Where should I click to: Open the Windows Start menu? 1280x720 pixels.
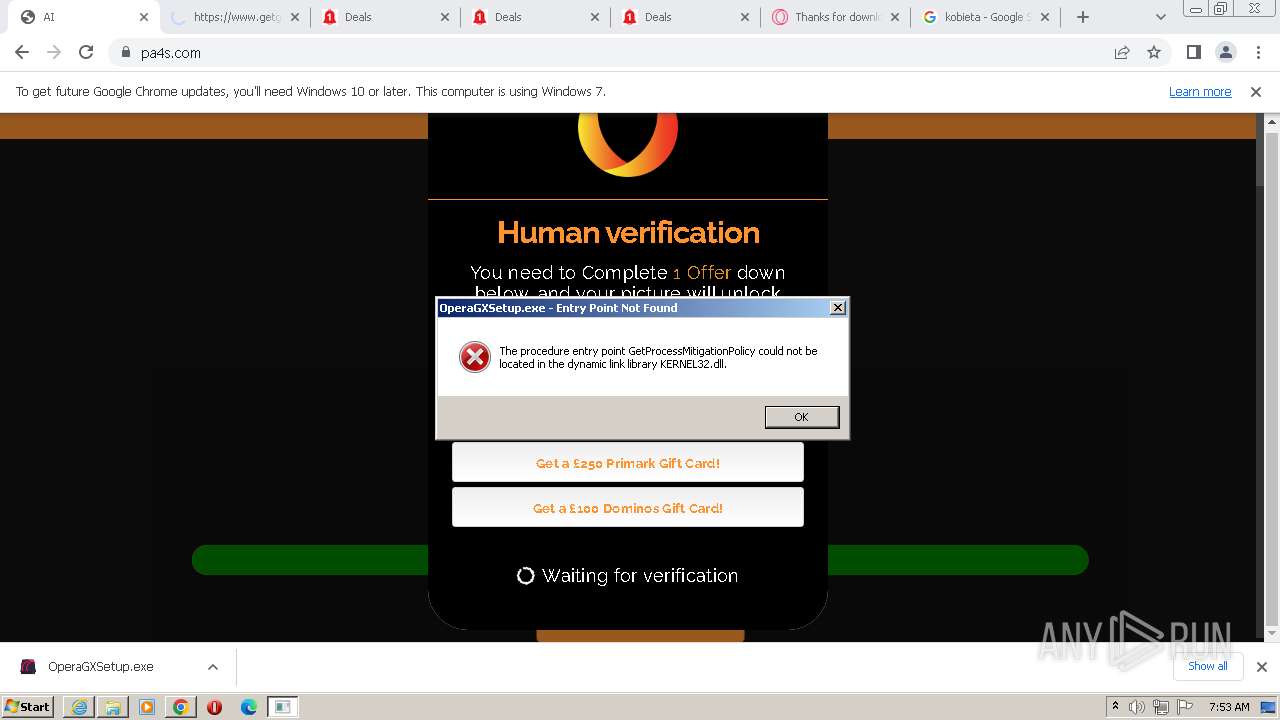[x=27, y=706]
